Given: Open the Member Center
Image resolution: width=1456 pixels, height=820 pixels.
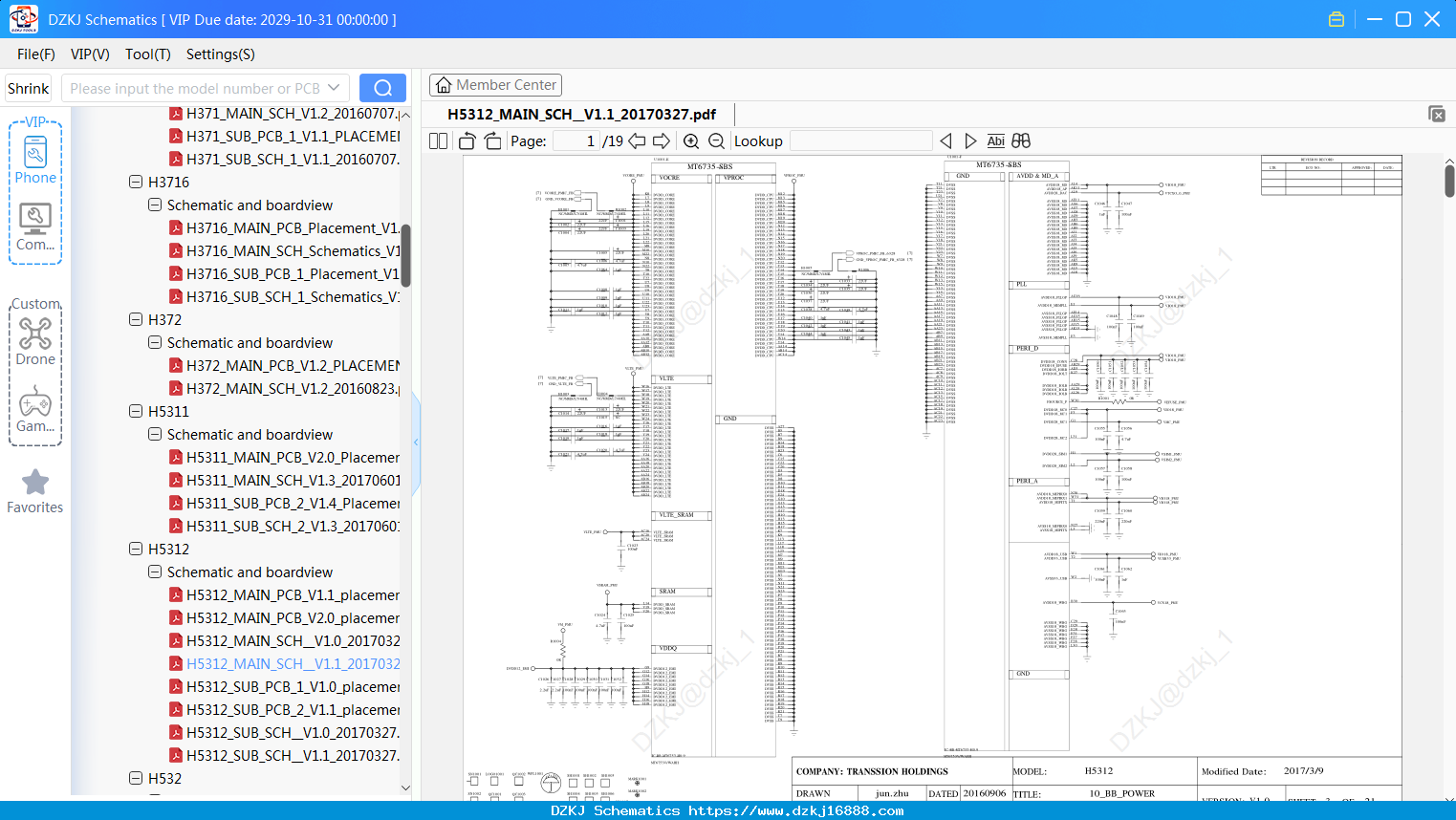Looking at the screenshot, I should (x=495, y=85).
